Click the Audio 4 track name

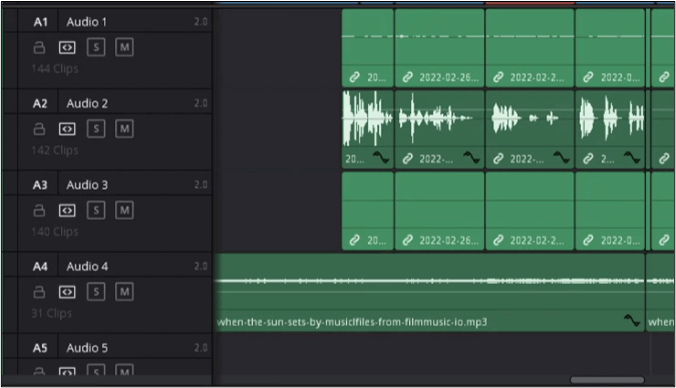tap(87, 266)
